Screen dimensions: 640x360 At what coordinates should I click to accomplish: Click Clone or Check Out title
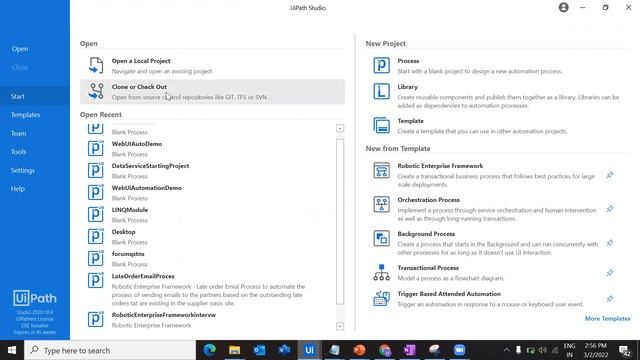coord(139,87)
